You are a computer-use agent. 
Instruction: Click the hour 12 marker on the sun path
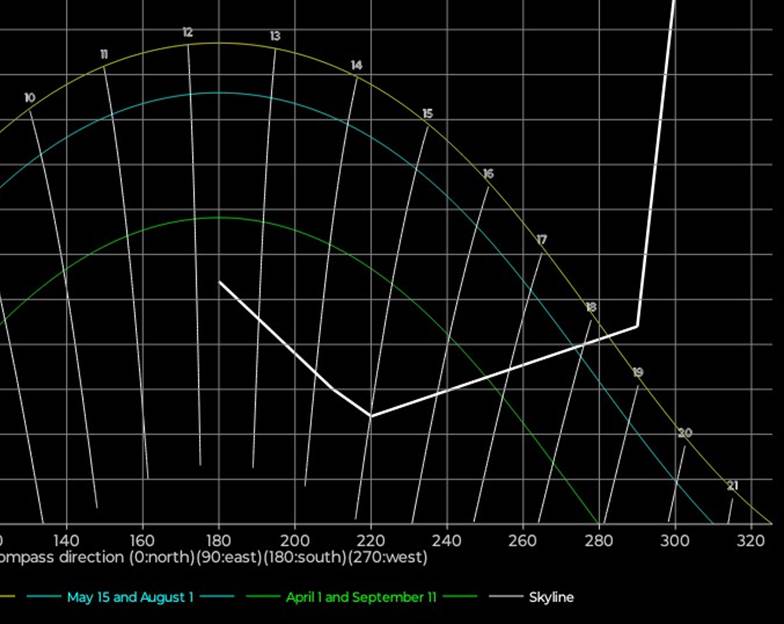click(187, 33)
